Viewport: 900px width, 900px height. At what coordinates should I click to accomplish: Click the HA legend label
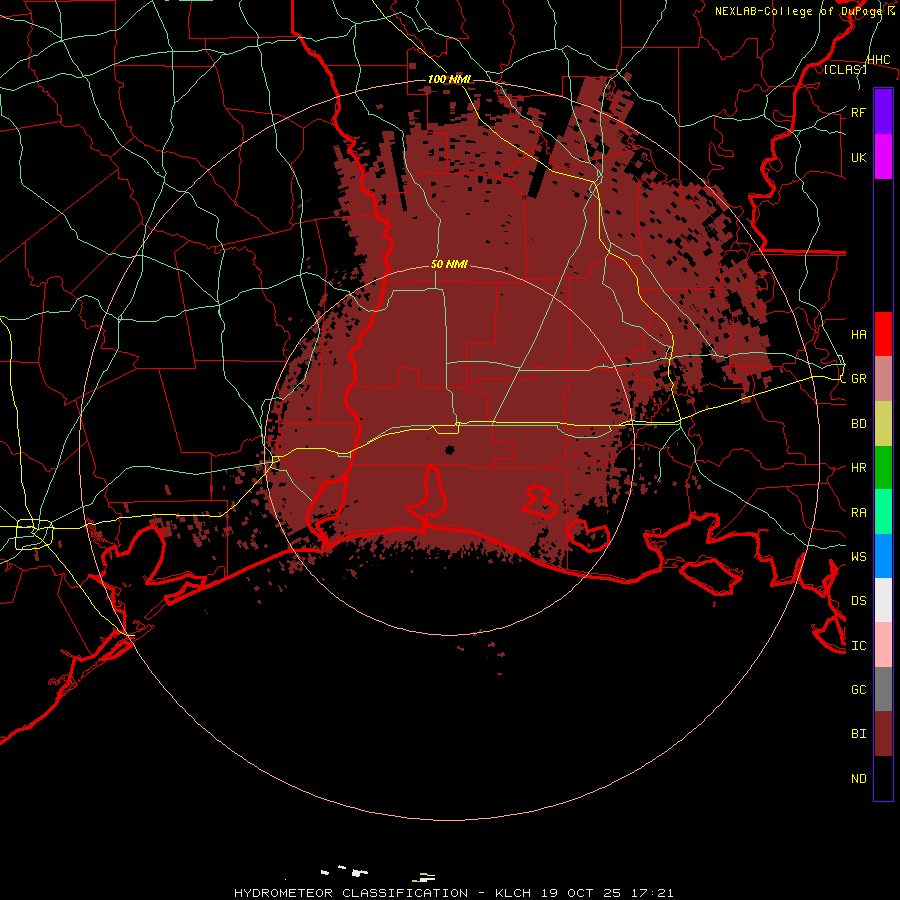coord(859,334)
